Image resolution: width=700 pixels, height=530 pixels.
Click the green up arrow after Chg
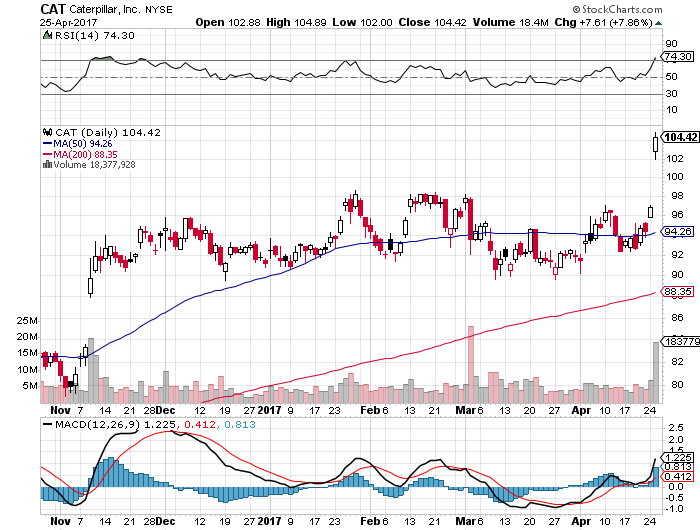[658, 23]
